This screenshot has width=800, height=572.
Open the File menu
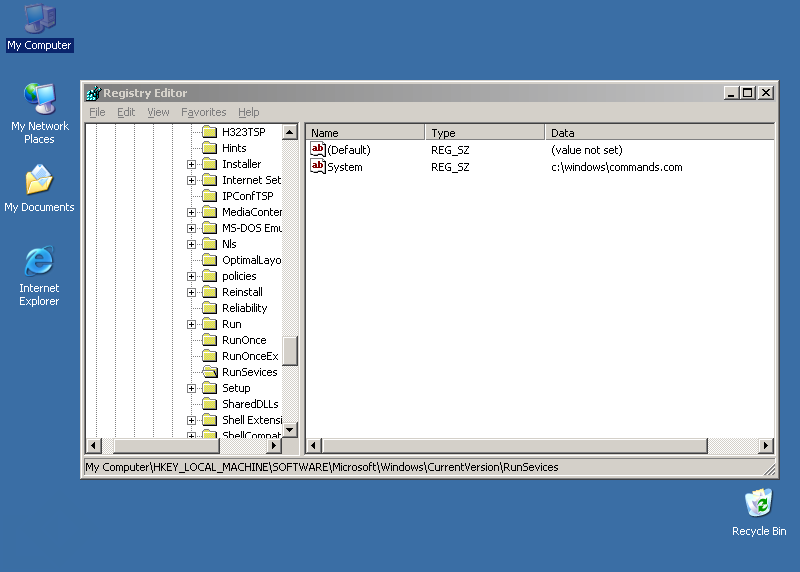tap(97, 112)
